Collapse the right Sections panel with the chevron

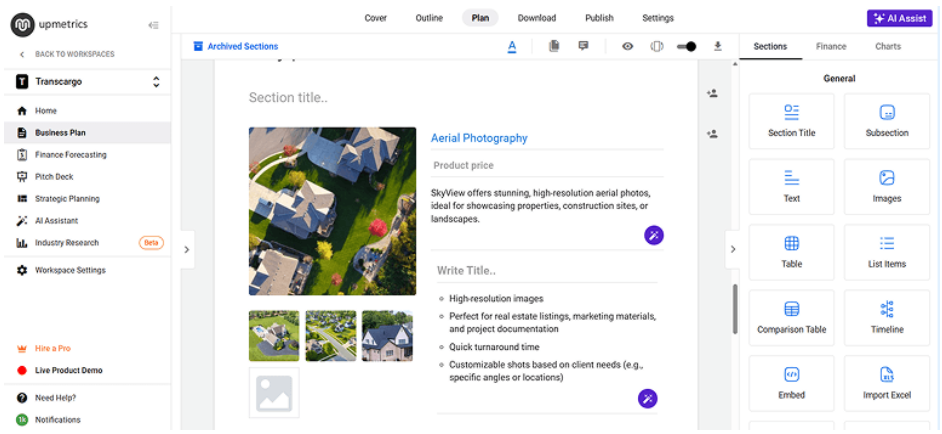pos(733,249)
